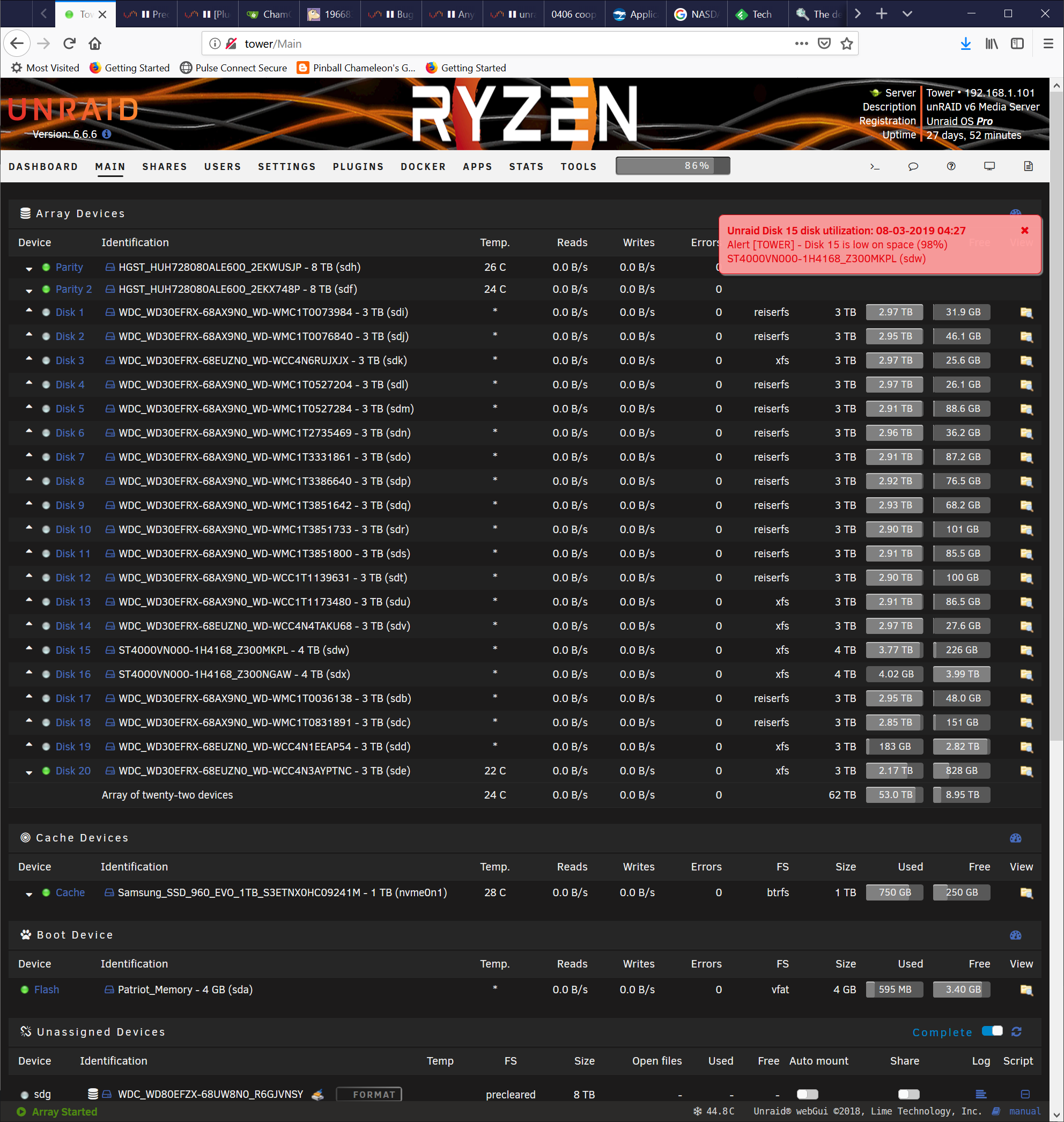Spin up Disk 7 via its arrow
Image resolution: width=1064 pixels, height=1122 pixels.
tap(29, 455)
